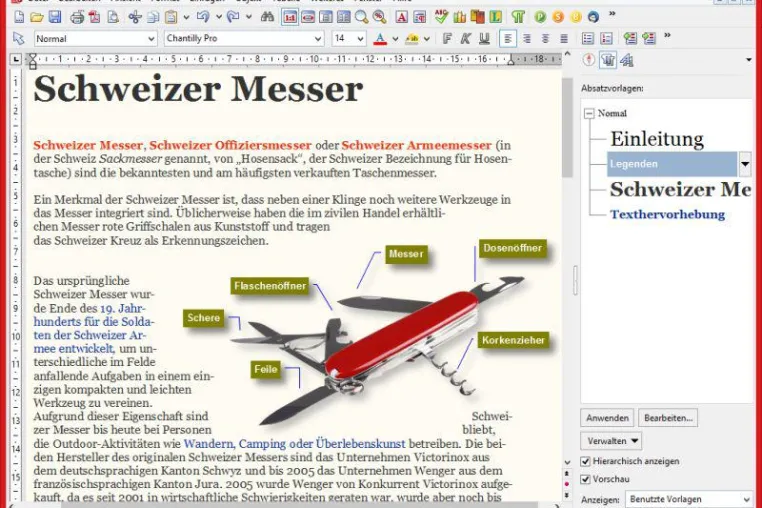Open the sidebar options arrow
Viewport: 762px width, 508px height.
point(748,60)
